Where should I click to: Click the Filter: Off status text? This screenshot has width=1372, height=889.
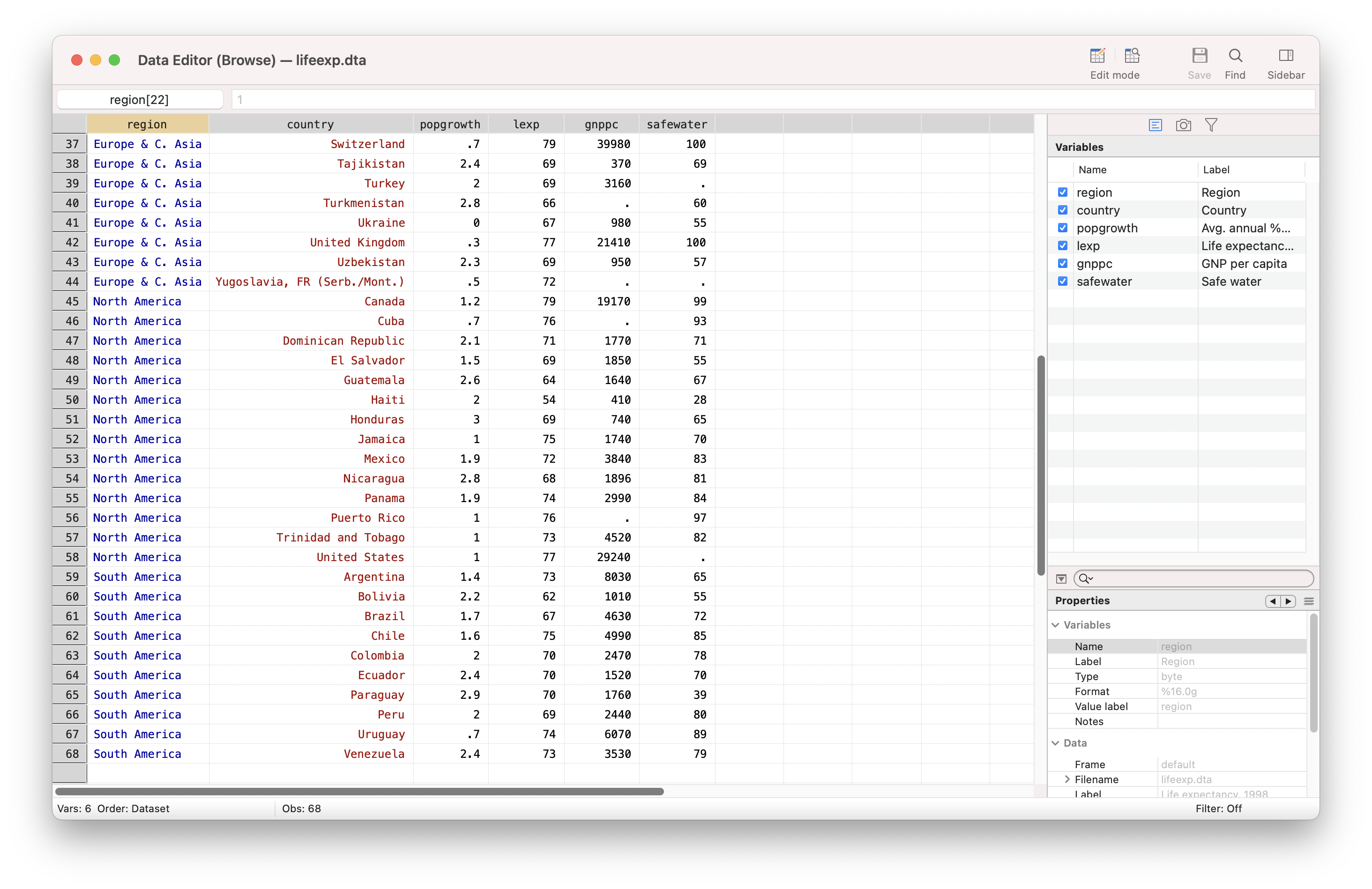tap(1219, 809)
